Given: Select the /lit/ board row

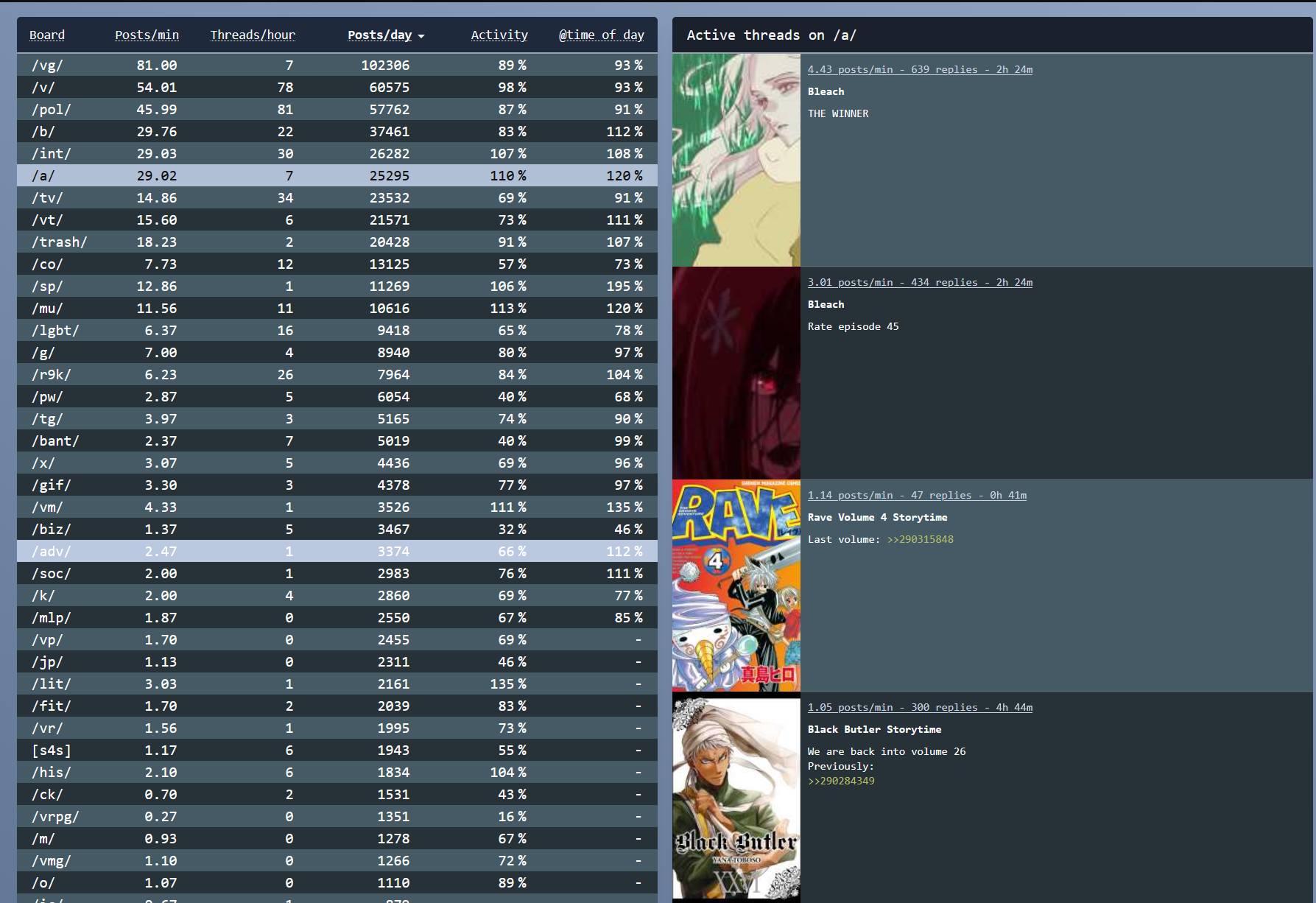Looking at the screenshot, I should pyautogui.click(x=337, y=684).
